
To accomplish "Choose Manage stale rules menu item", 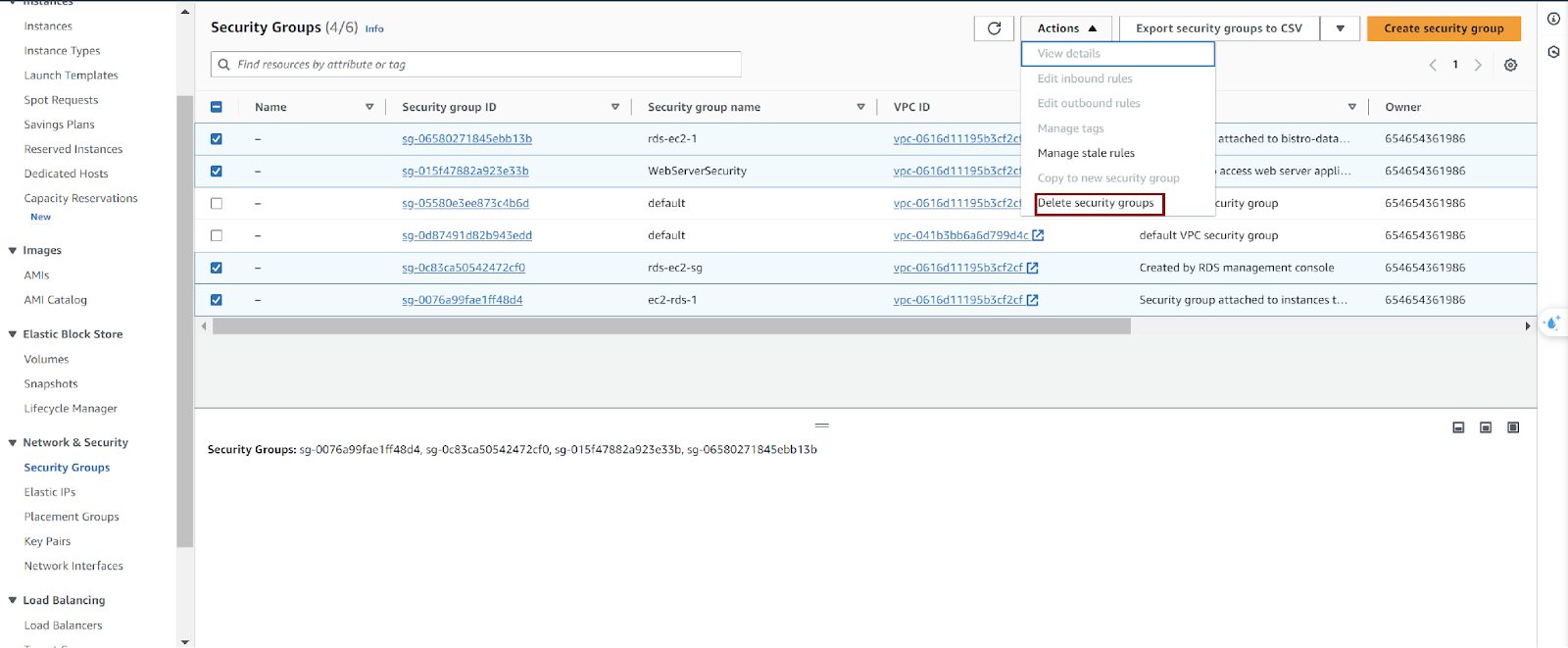I will (1086, 153).
